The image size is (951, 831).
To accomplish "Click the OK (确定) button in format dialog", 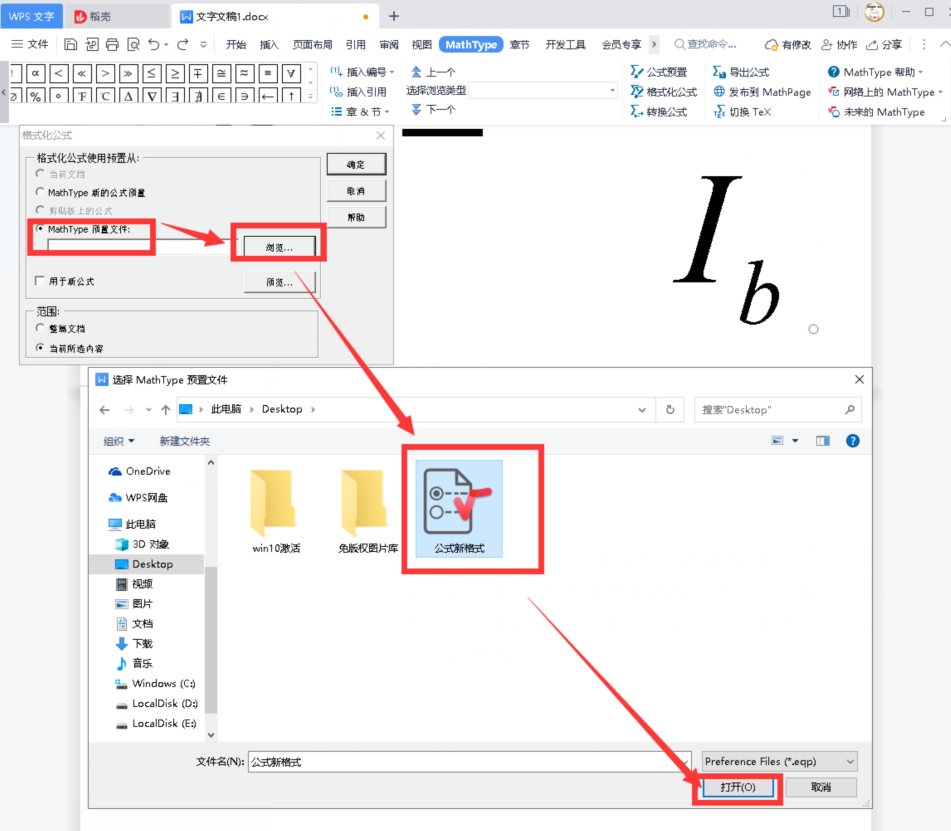I will [356, 164].
